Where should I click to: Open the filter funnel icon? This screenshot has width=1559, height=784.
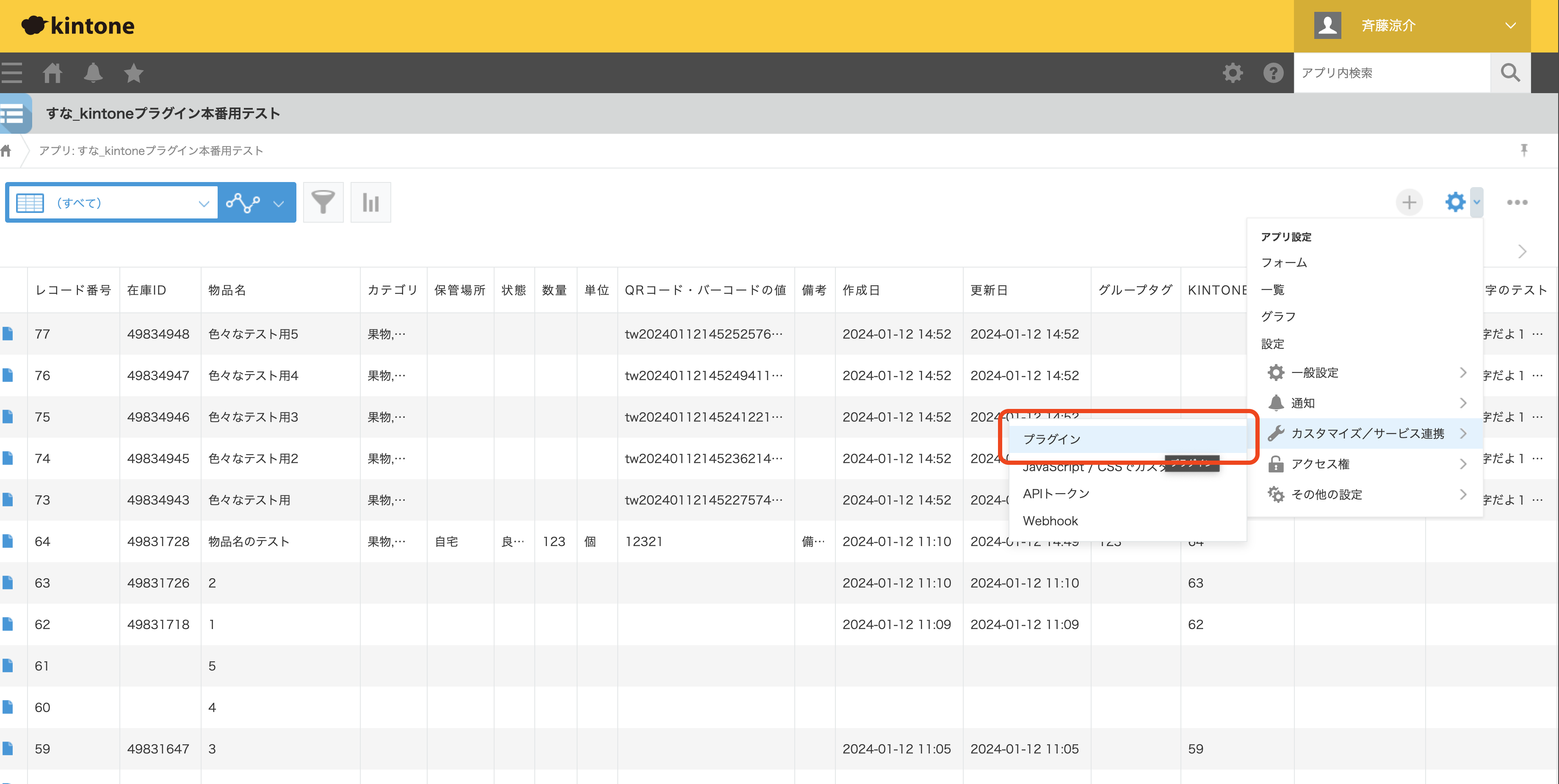pos(323,202)
